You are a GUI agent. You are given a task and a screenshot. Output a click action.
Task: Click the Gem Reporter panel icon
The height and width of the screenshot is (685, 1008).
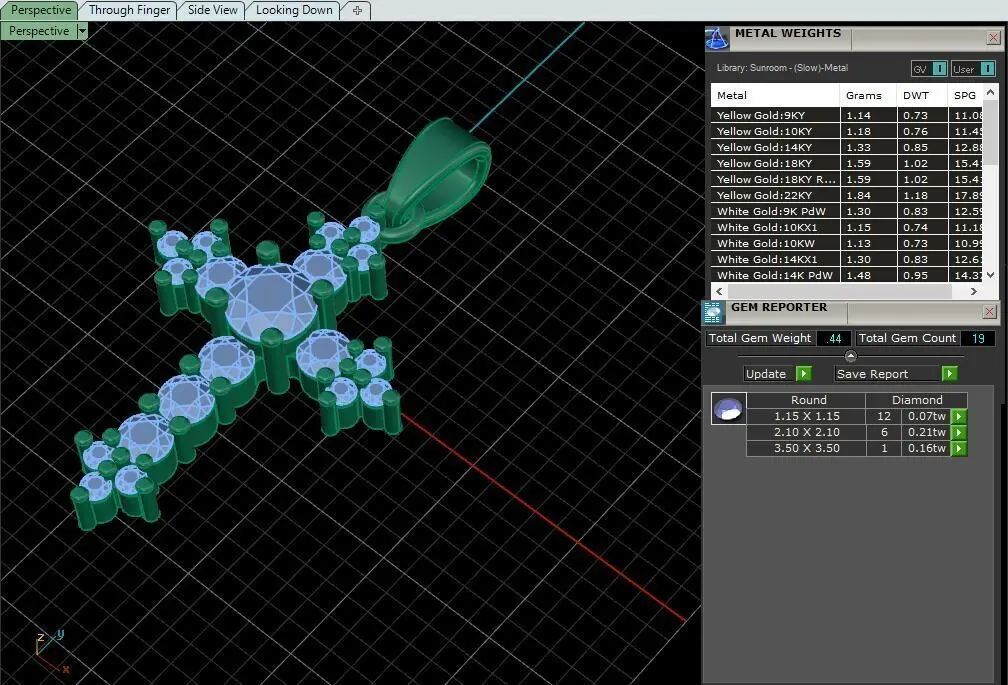tap(713, 312)
